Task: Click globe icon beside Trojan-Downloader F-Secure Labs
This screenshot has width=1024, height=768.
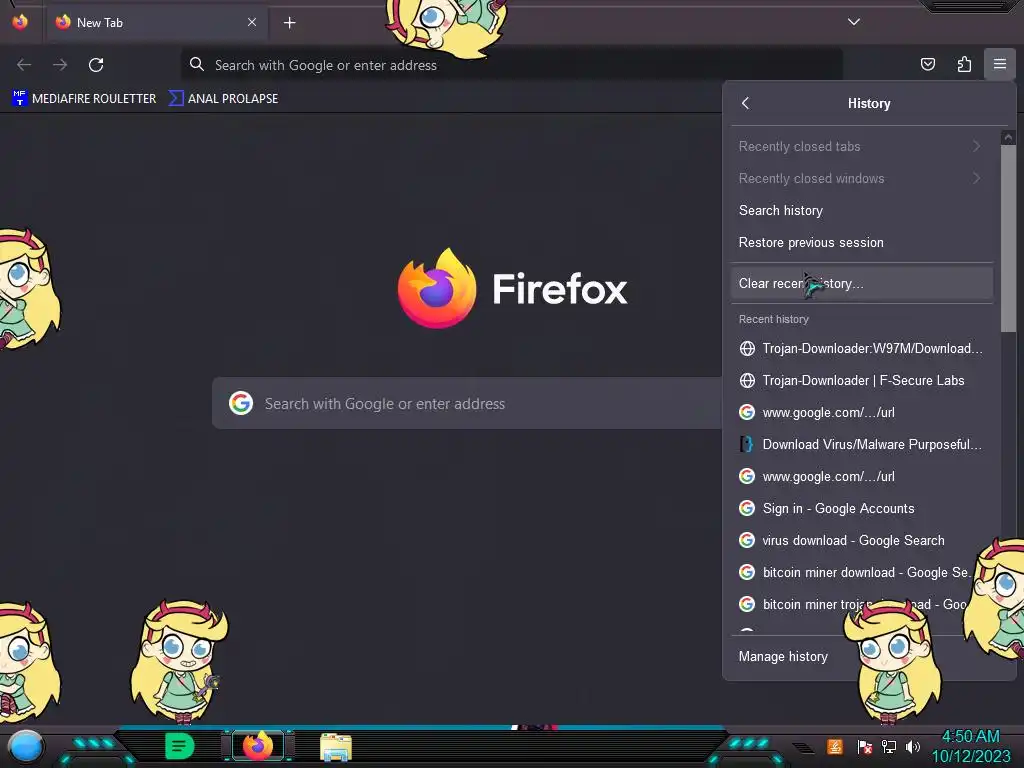Action: click(x=747, y=380)
